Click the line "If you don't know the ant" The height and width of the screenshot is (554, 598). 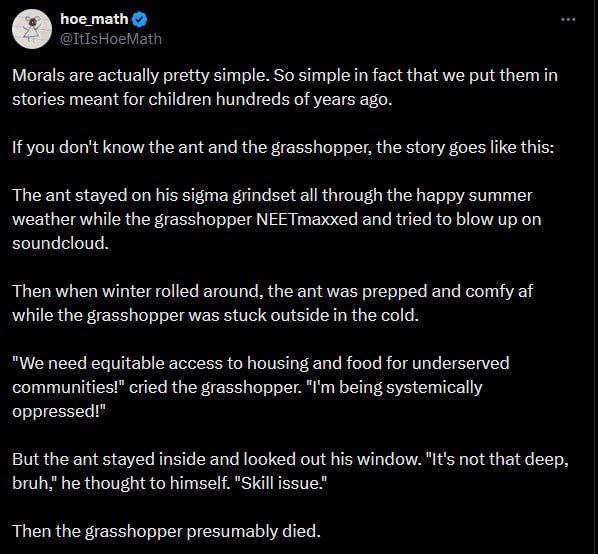[283, 147]
